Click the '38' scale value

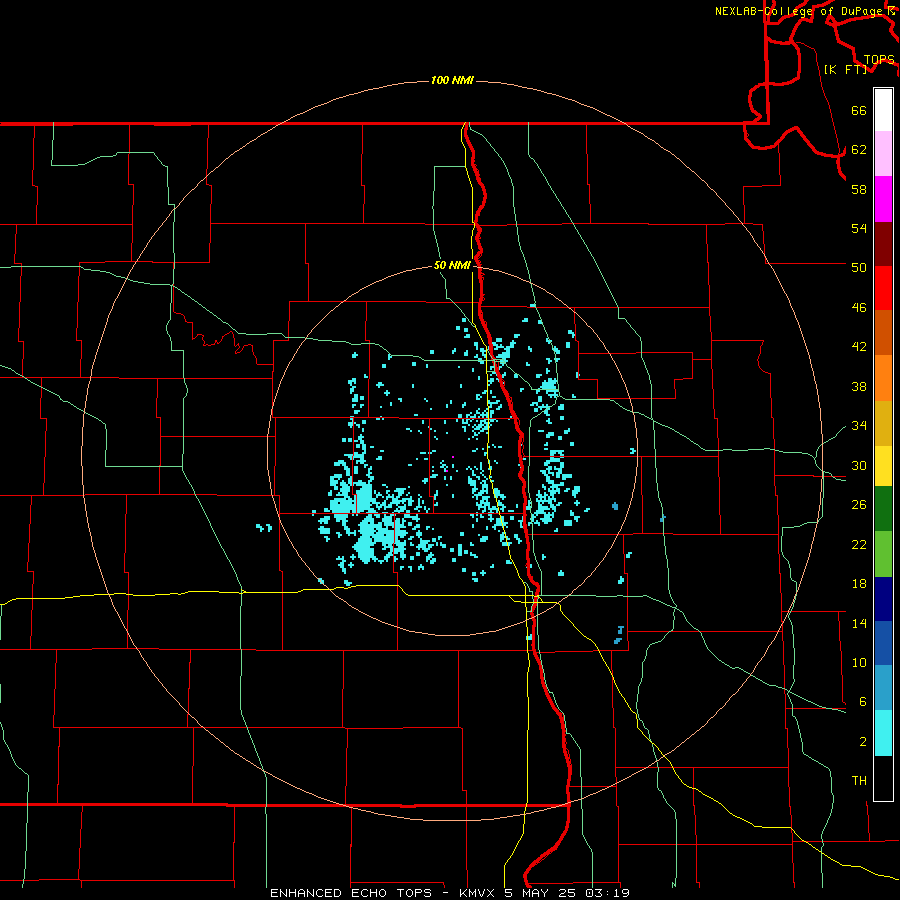(x=859, y=386)
